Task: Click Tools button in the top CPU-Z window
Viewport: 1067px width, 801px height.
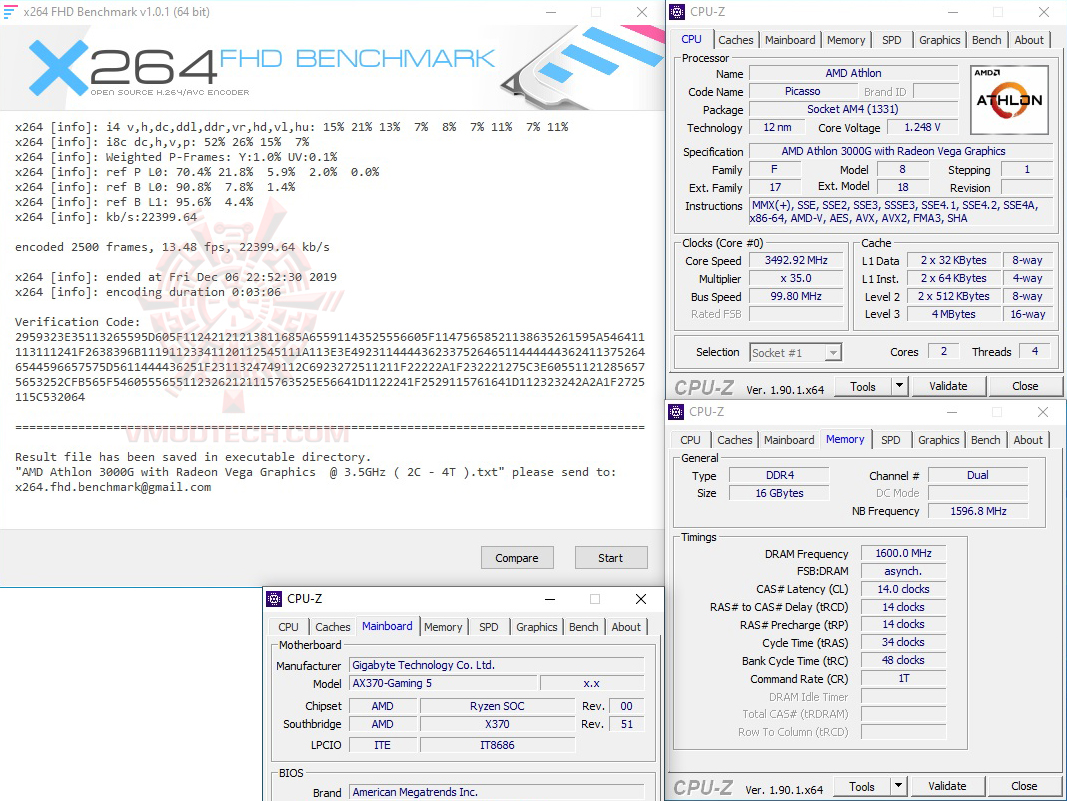Action: 863,386
